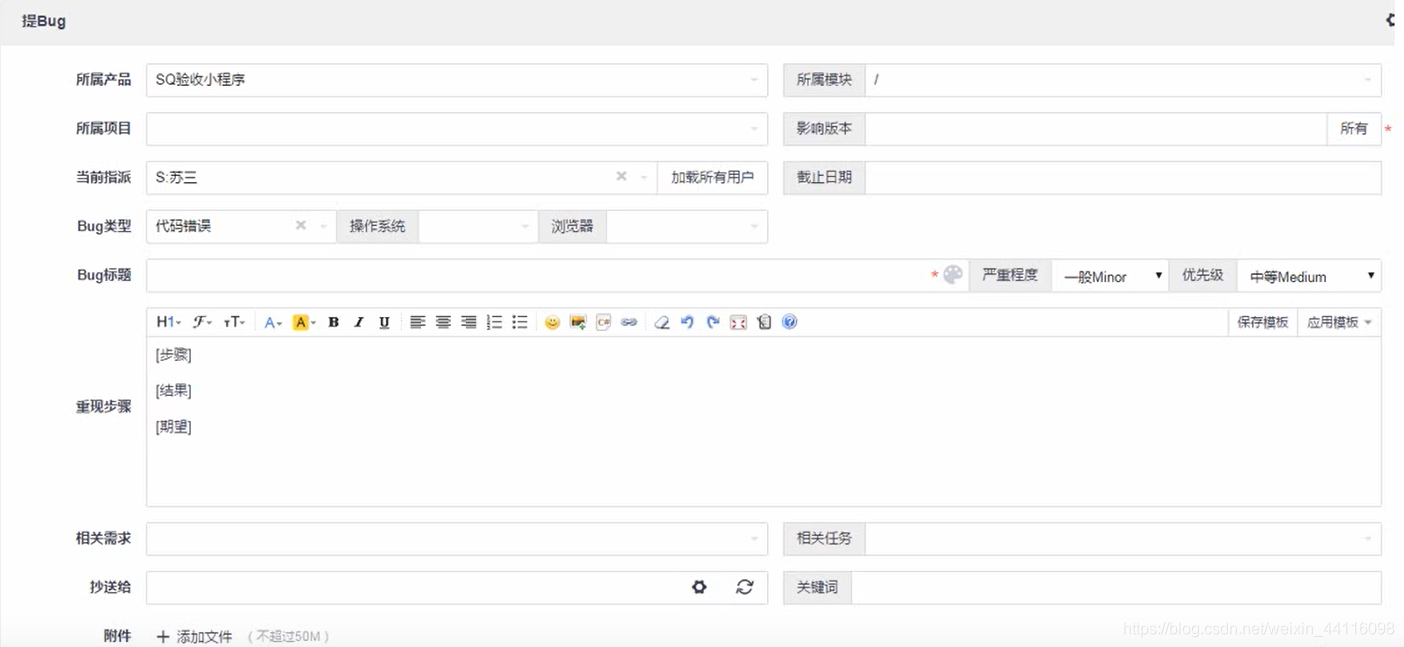Open 优先级 dropdown showing 中等Medium
Screen dimensions: 1404x647
[x=1309, y=276]
